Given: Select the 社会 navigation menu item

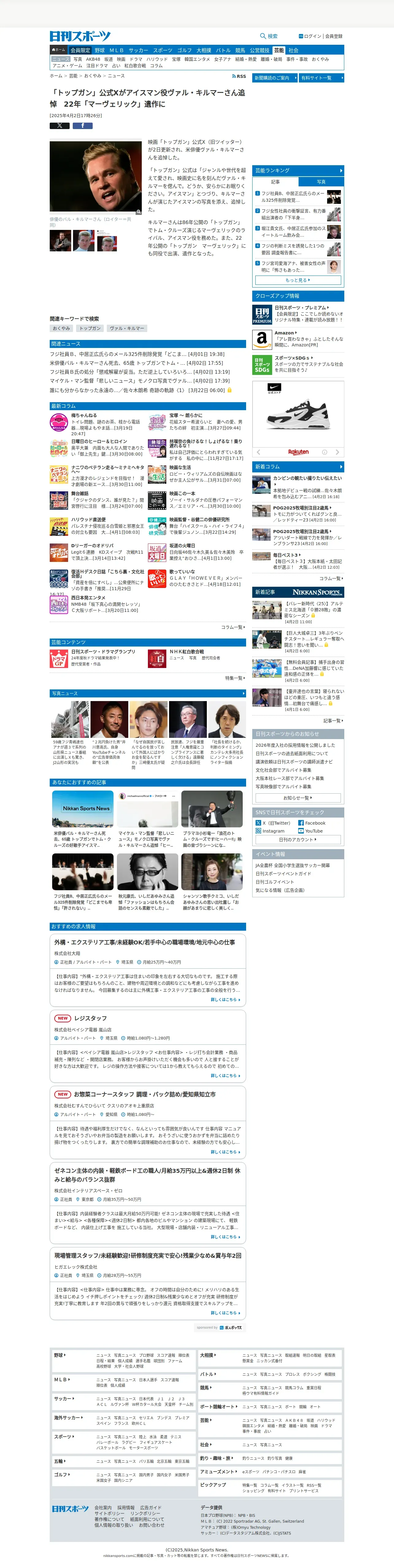Looking at the screenshot, I should (x=294, y=51).
